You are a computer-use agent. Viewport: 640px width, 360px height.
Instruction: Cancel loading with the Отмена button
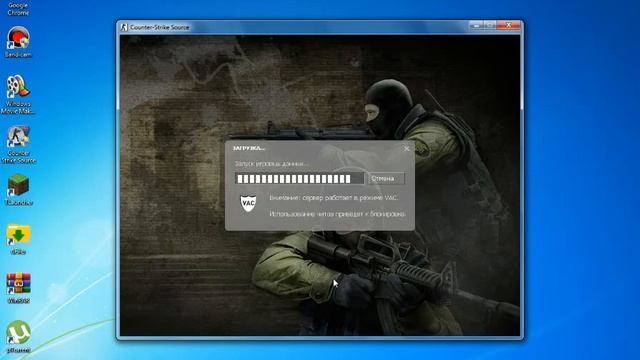386,178
